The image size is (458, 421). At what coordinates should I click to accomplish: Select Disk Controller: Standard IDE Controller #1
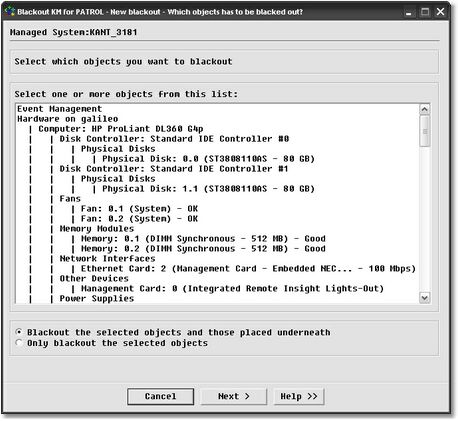pos(174,169)
